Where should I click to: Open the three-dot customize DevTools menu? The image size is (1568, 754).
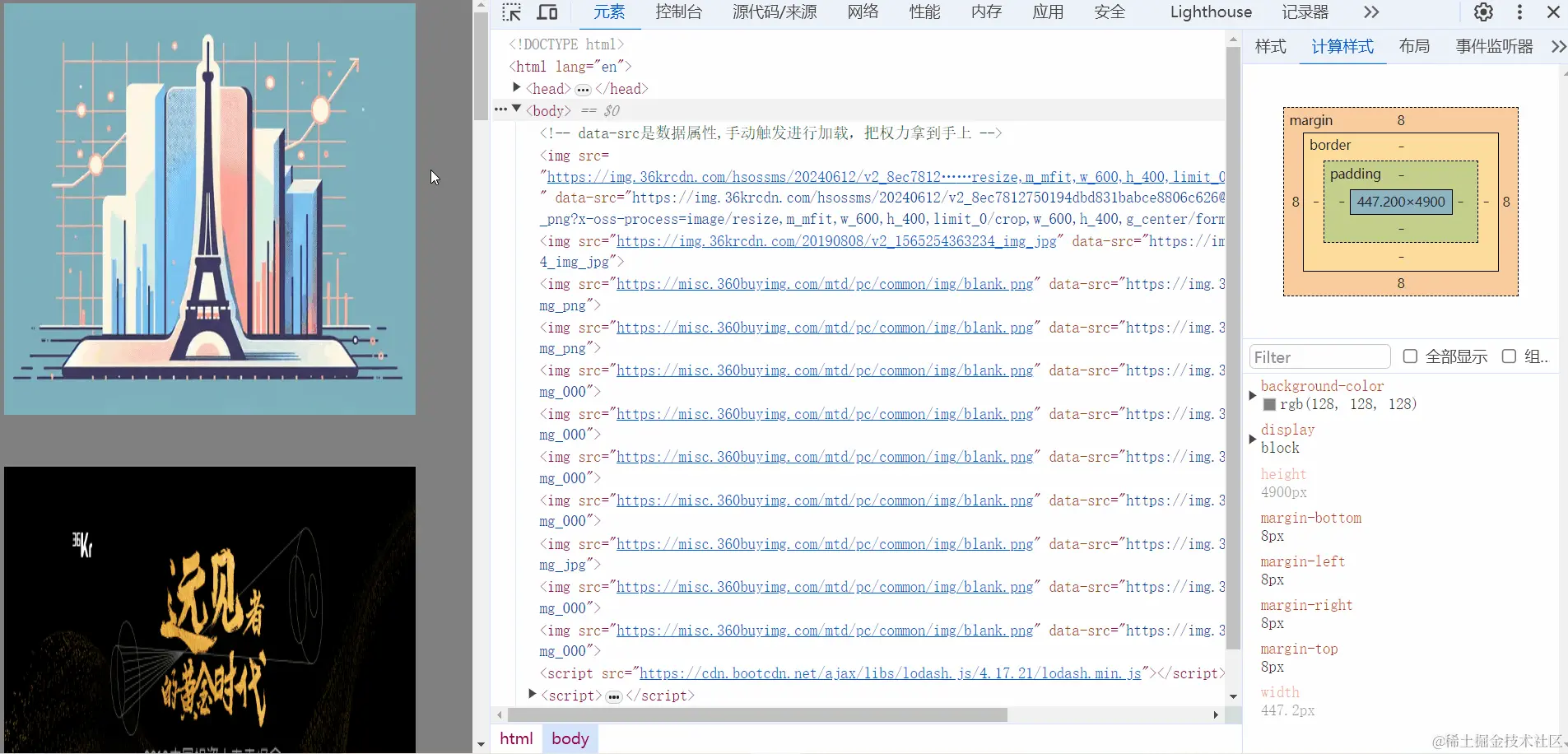(x=1519, y=12)
